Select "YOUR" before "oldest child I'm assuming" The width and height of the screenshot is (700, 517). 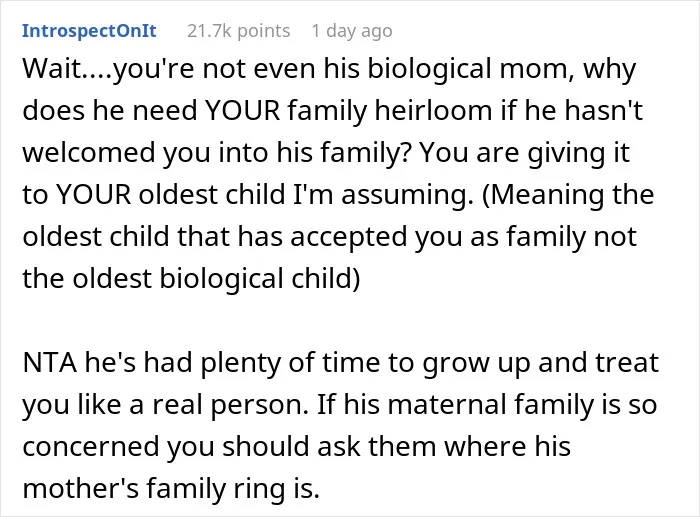point(93,194)
